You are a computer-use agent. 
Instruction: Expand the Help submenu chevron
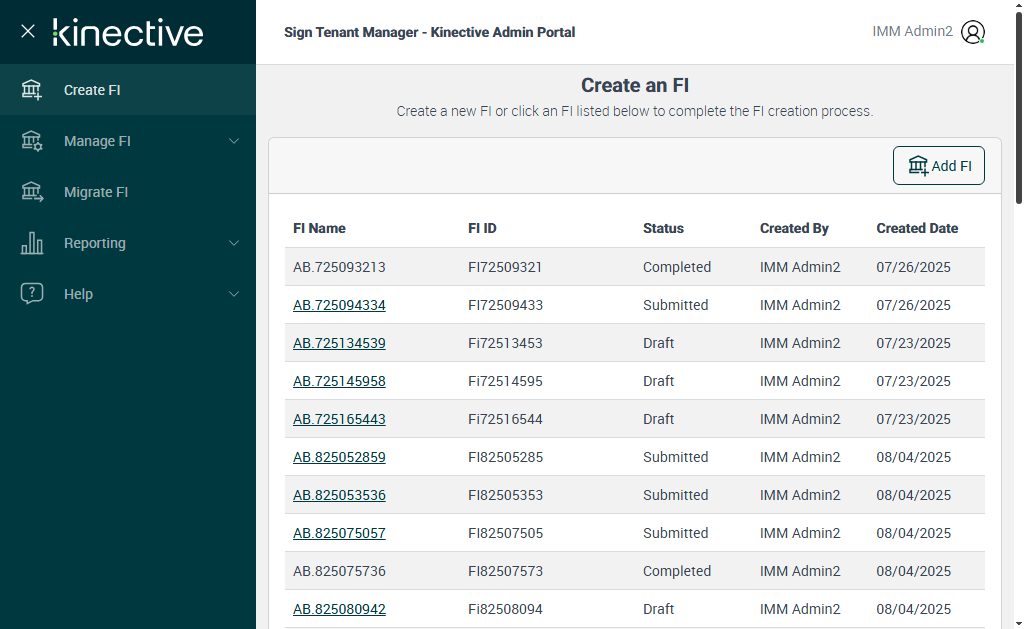(234, 294)
